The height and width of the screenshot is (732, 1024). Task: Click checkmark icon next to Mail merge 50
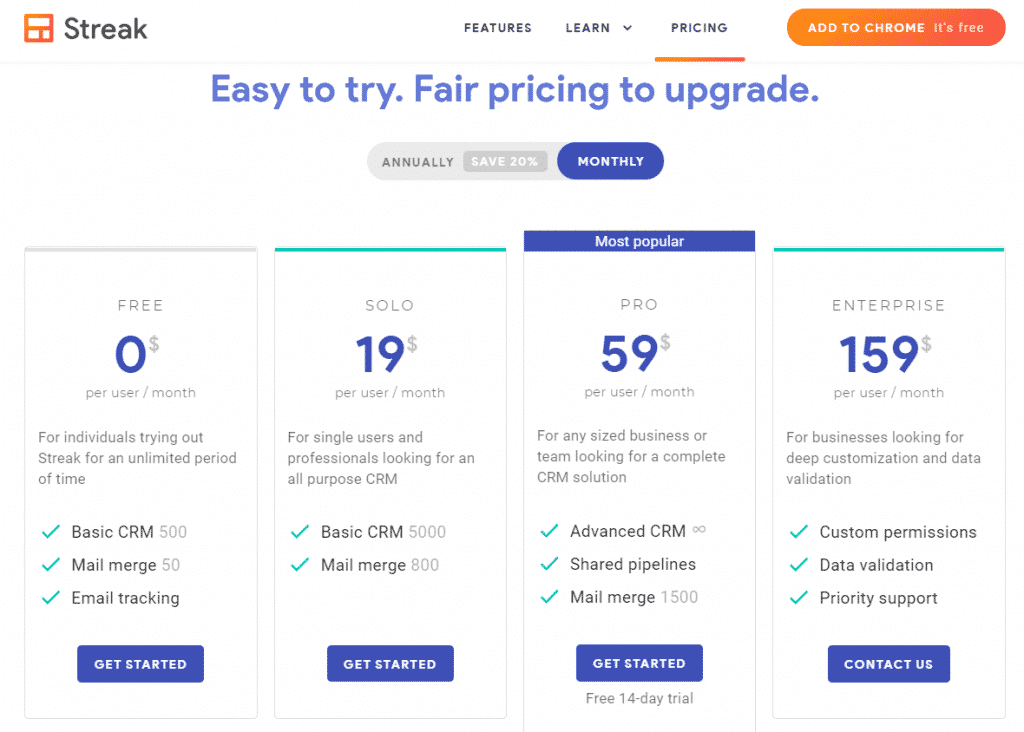[51, 564]
